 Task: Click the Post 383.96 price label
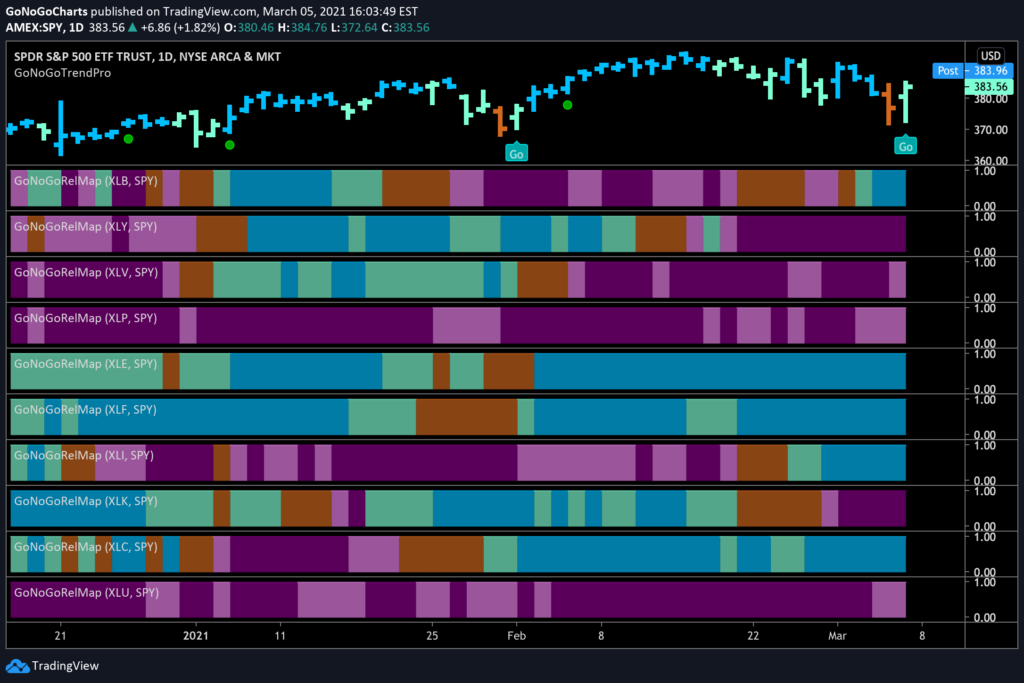[972, 71]
